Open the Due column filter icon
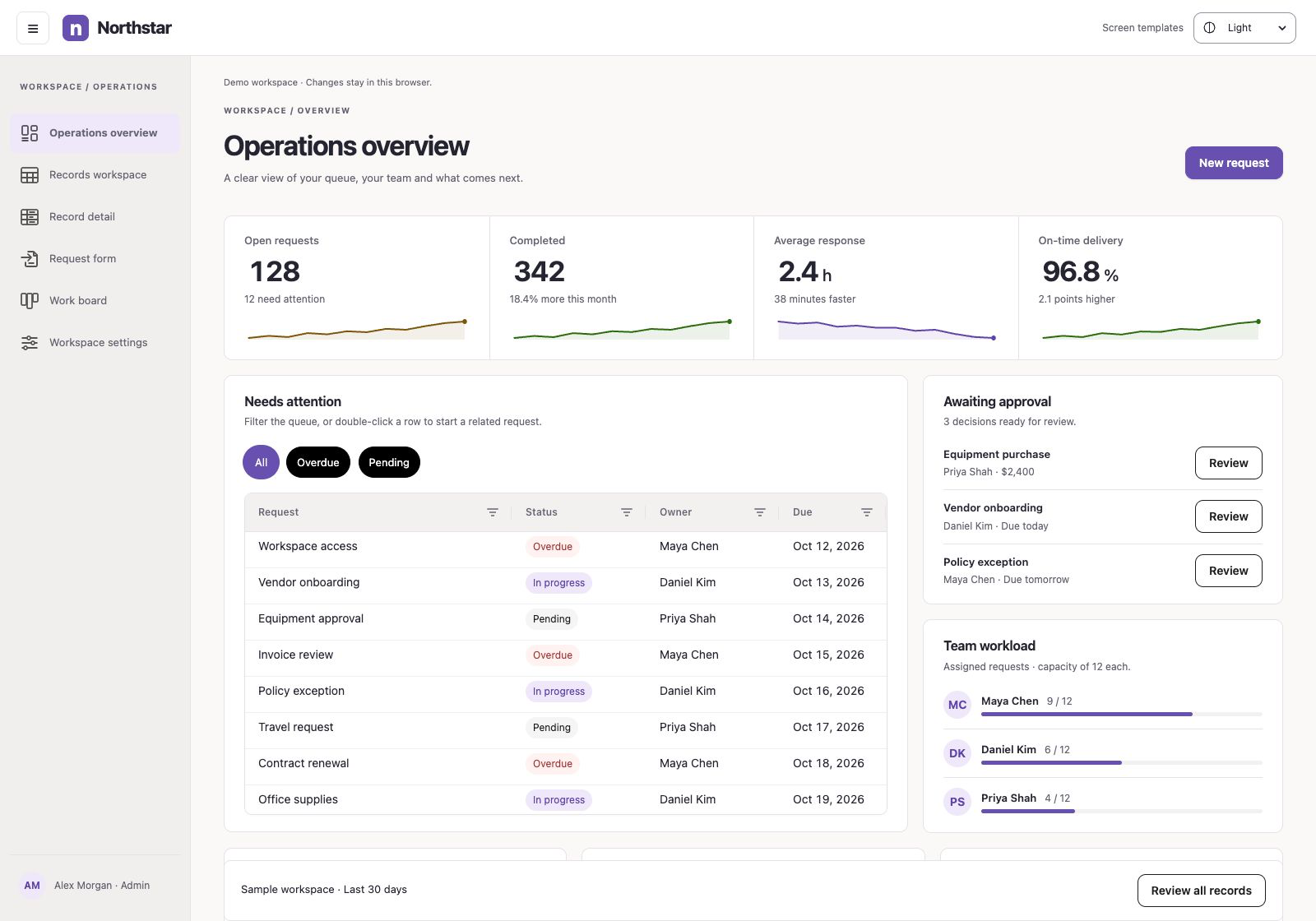This screenshot has height=921, width=1316. 867,512
